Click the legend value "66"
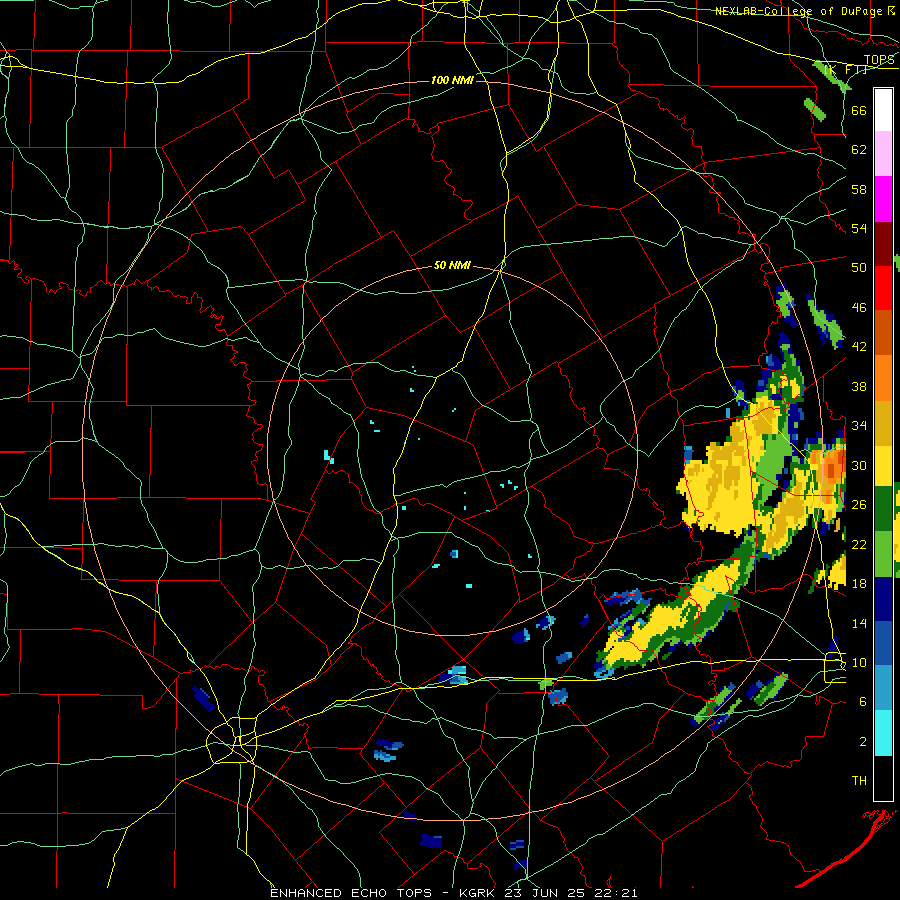The width and height of the screenshot is (900, 900). tap(859, 110)
